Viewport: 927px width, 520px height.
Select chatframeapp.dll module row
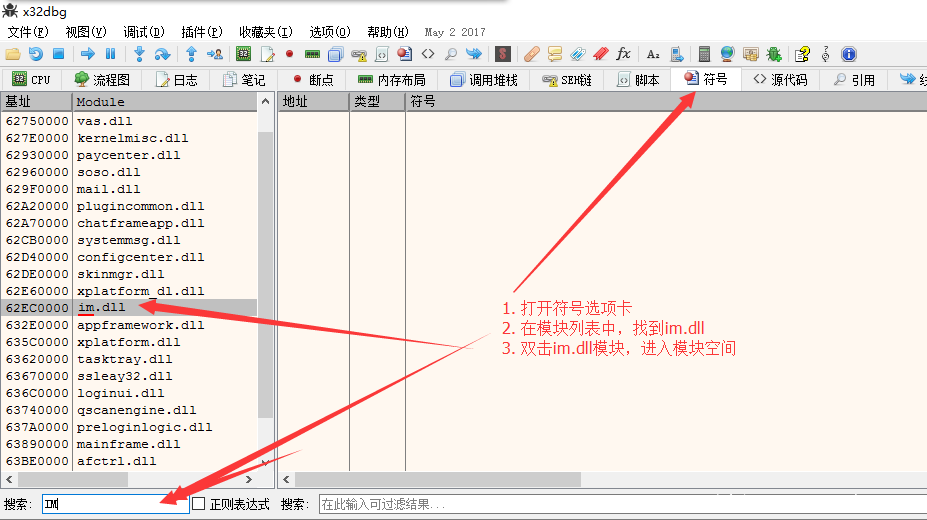click(x=129, y=223)
